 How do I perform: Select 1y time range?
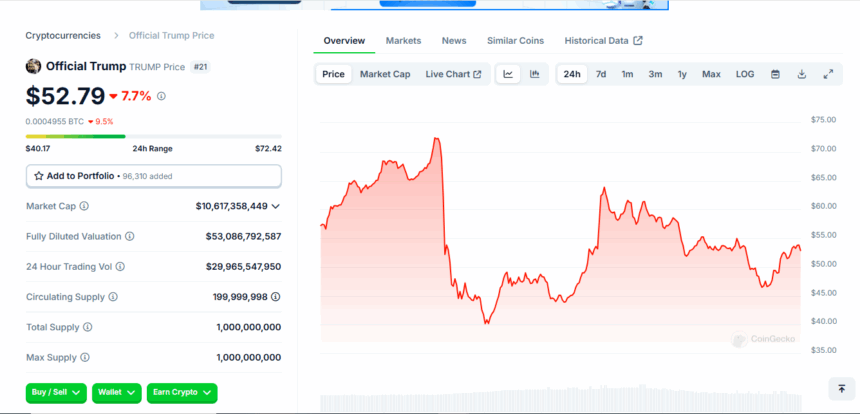pyautogui.click(x=682, y=74)
